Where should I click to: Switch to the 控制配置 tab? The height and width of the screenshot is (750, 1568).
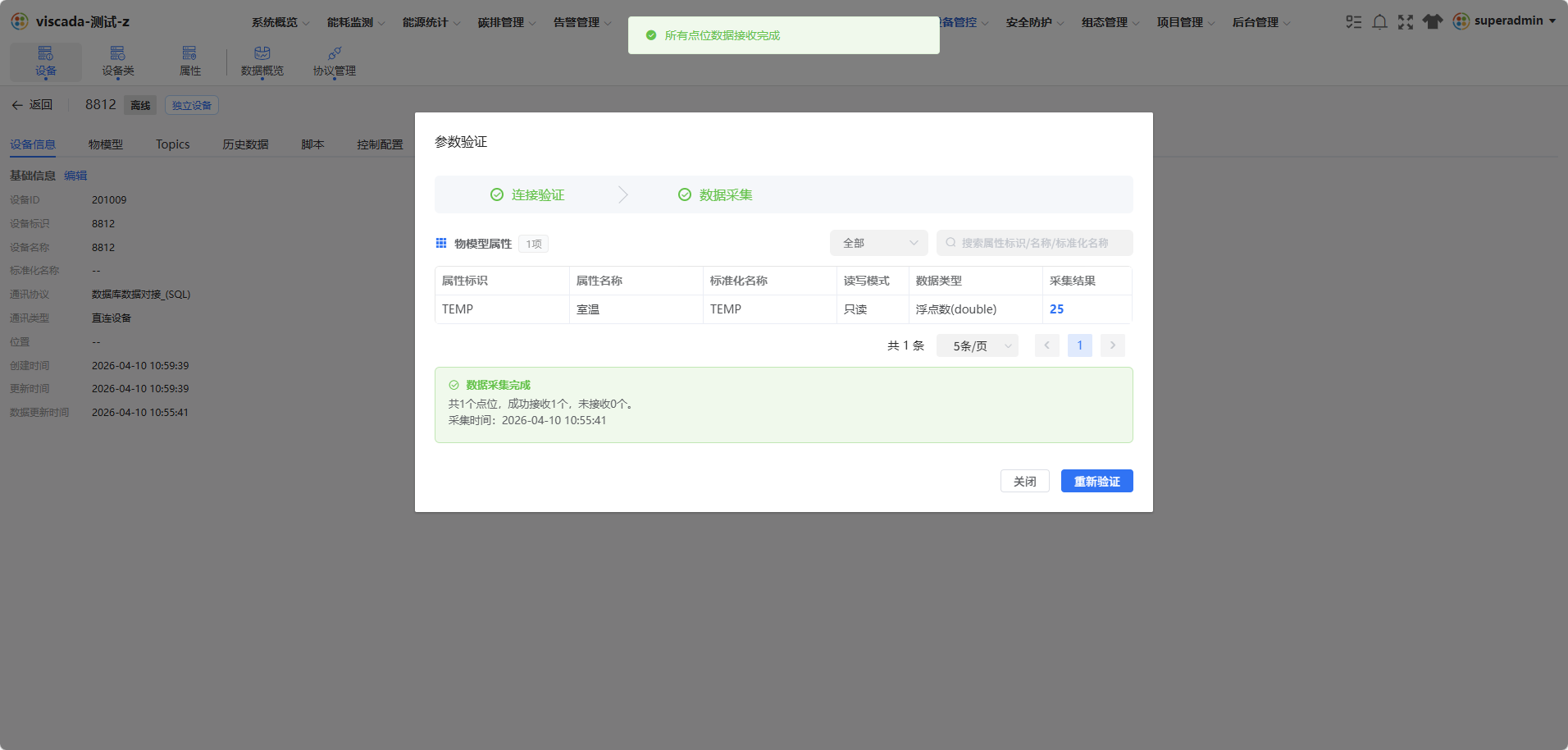(380, 144)
